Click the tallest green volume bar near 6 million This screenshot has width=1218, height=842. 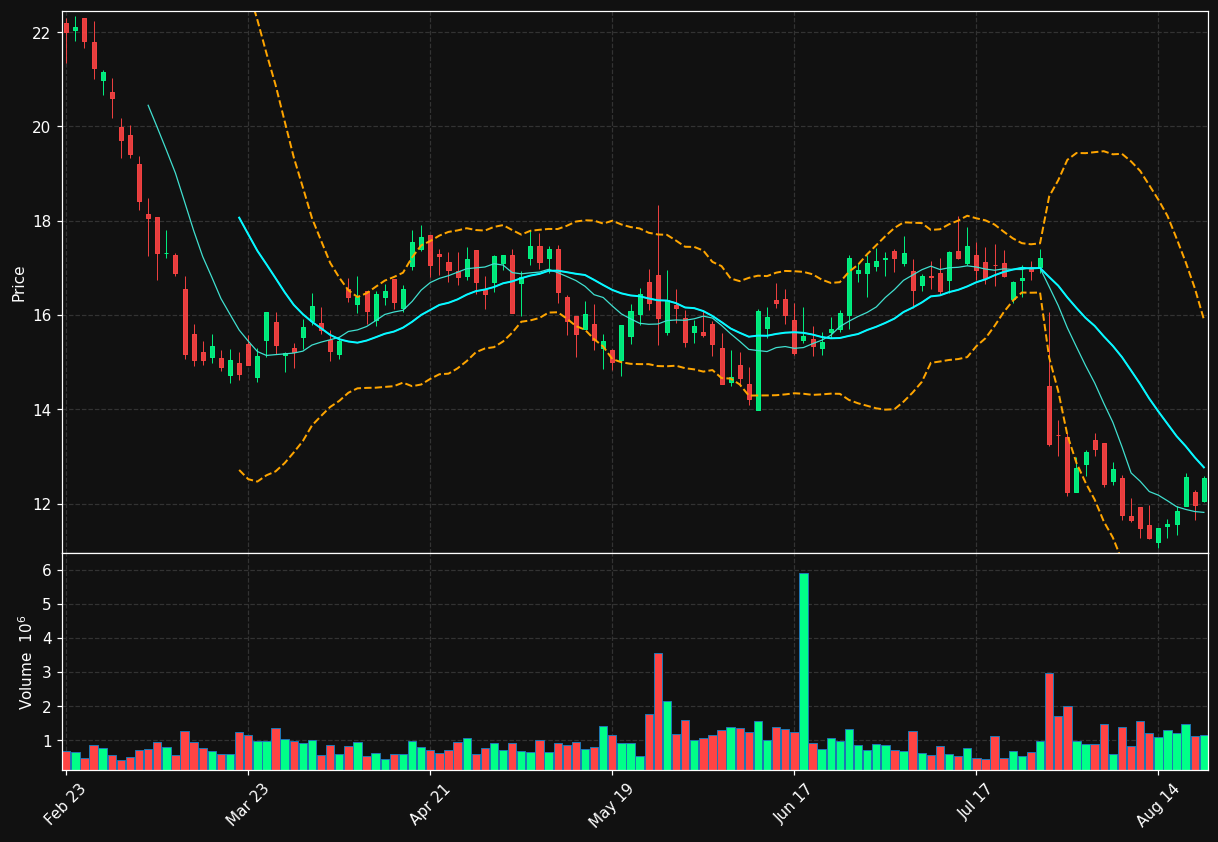[803, 671]
